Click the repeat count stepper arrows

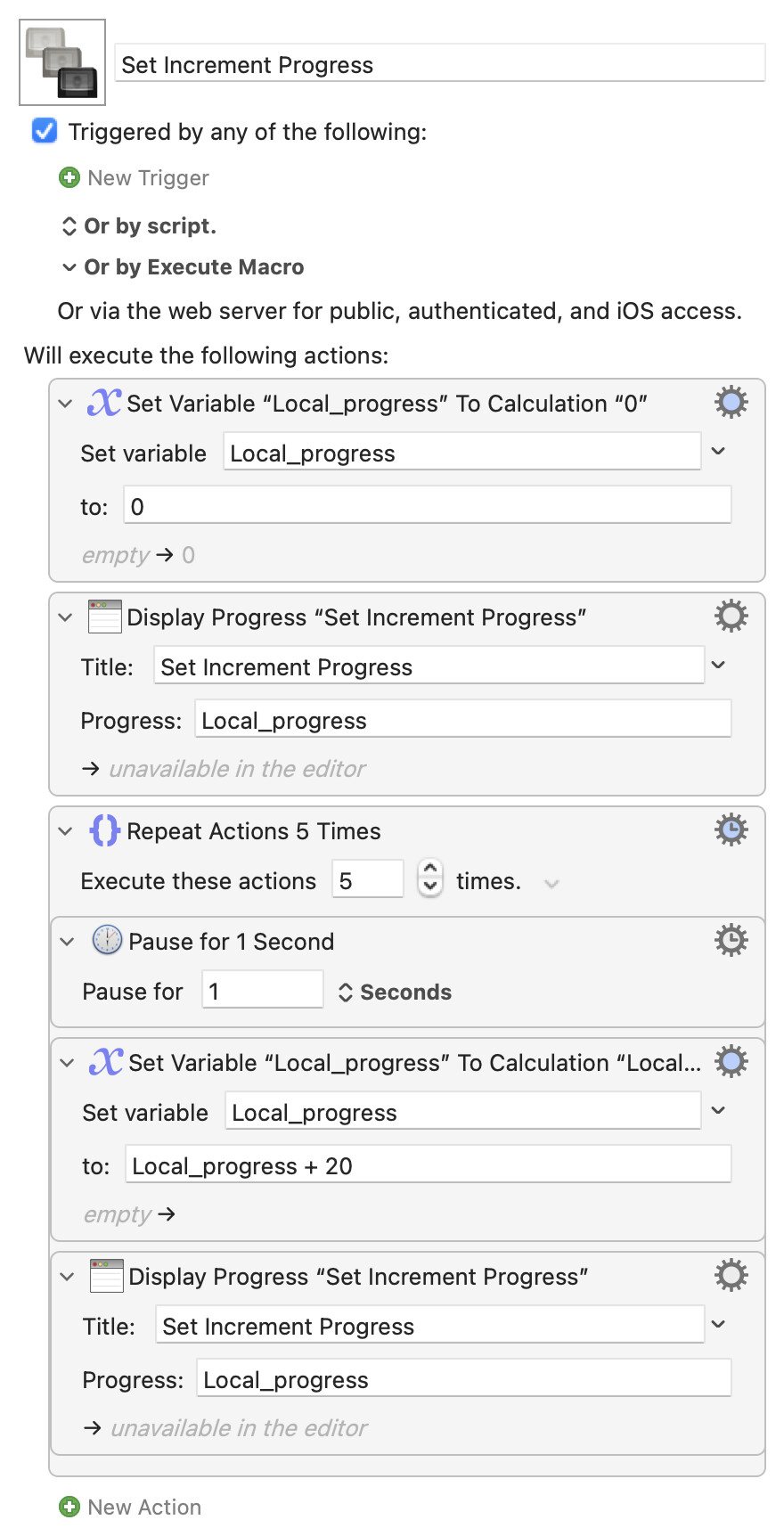pyautogui.click(x=430, y=878)
